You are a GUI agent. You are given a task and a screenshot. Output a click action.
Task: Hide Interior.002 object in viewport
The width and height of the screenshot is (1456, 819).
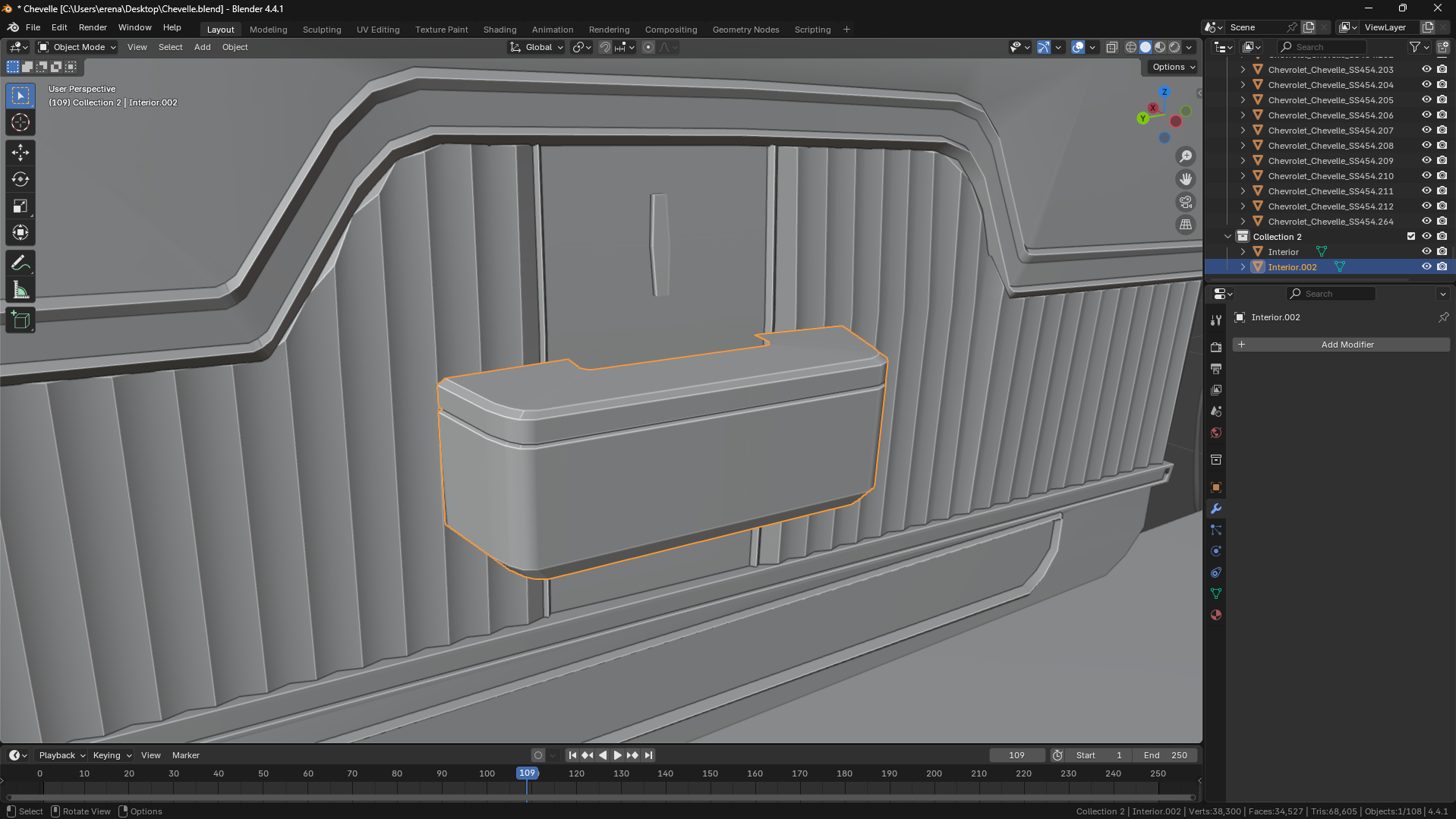(x=1426, y=266)
